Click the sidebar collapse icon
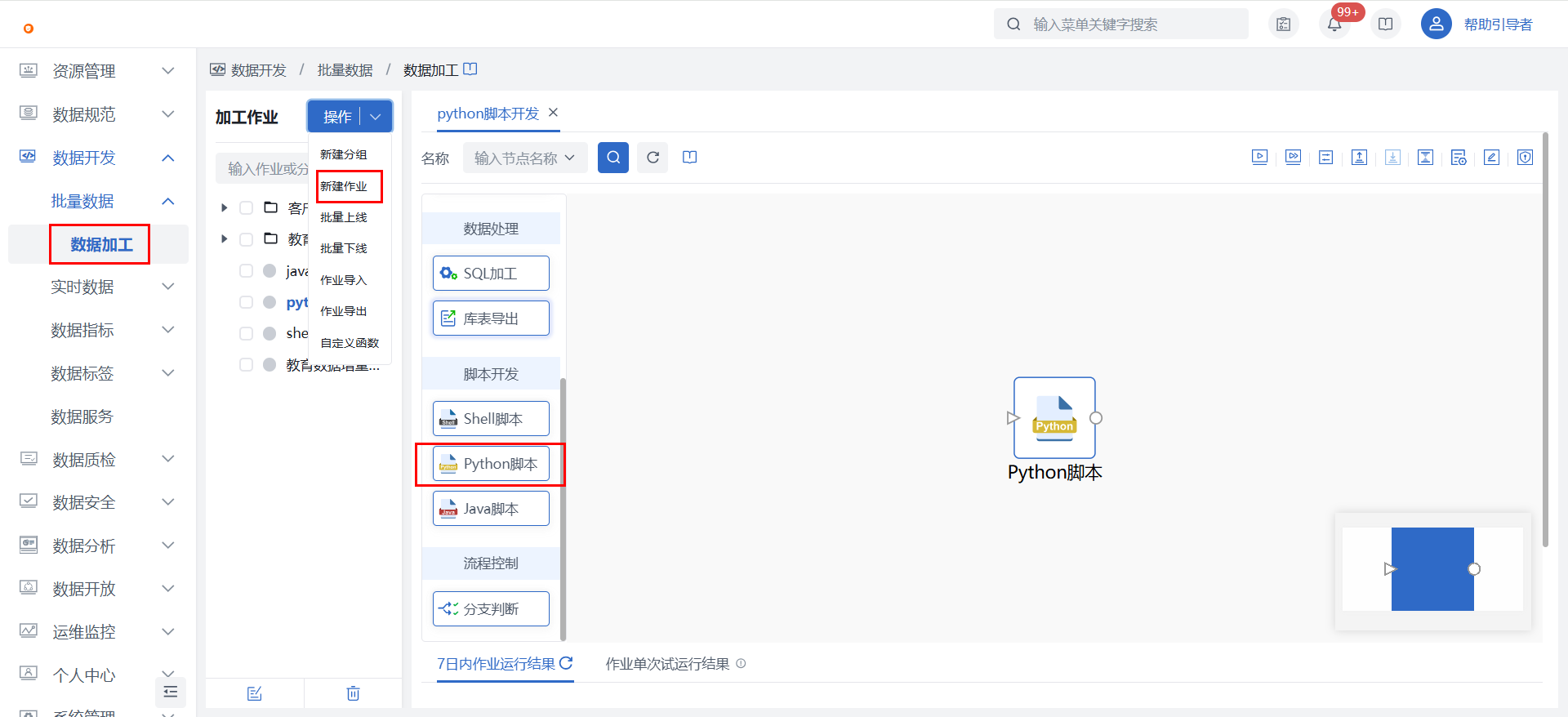This screenshot has width=1568, height=717. [x=170, y=692]
